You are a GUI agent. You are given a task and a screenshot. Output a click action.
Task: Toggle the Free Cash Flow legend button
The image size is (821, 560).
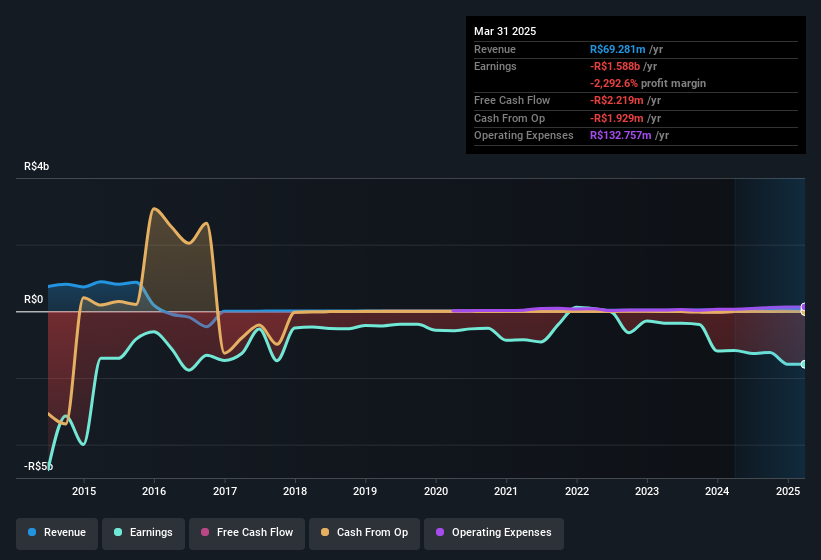point(247,533)
